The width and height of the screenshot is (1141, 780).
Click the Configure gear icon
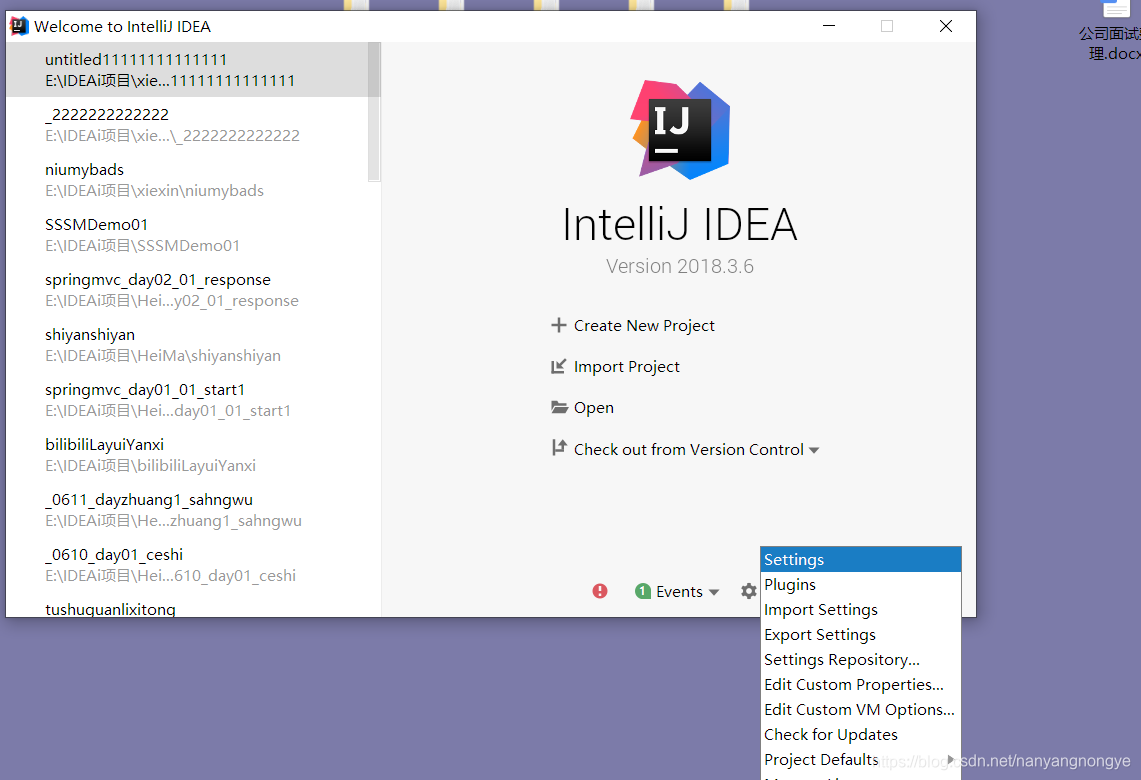(749, 591)
